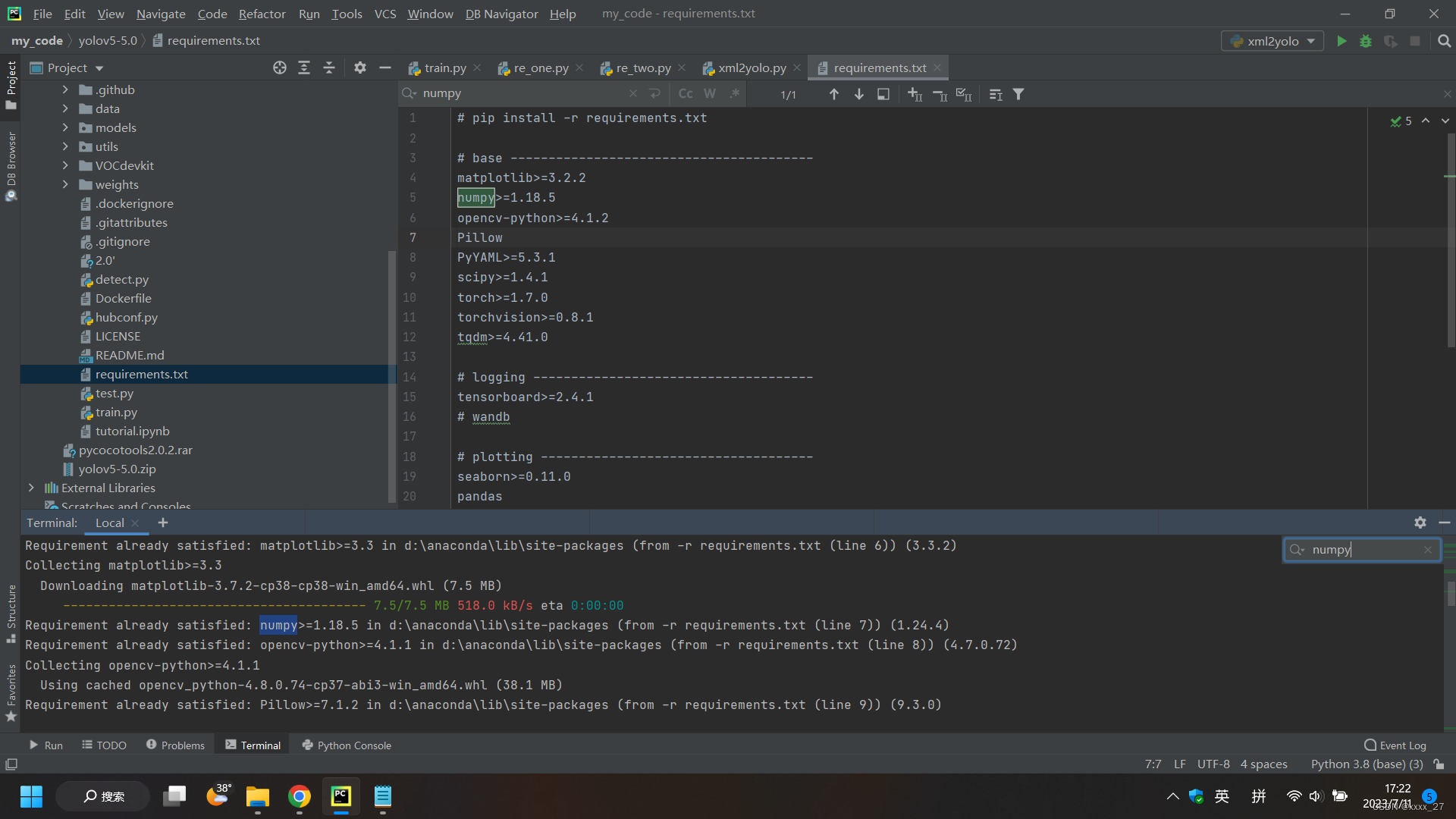Viewport: 1456px width, 819px height.
Task: Click Python 3.8 (base) interpreter status
Action: click(x=1367, y=764)
